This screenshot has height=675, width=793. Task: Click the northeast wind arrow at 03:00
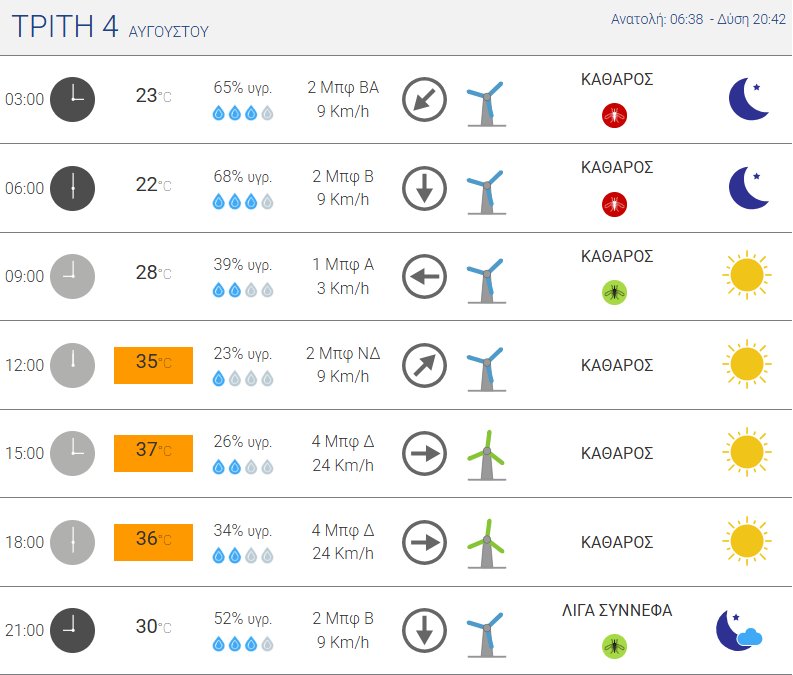click(424, 99)
